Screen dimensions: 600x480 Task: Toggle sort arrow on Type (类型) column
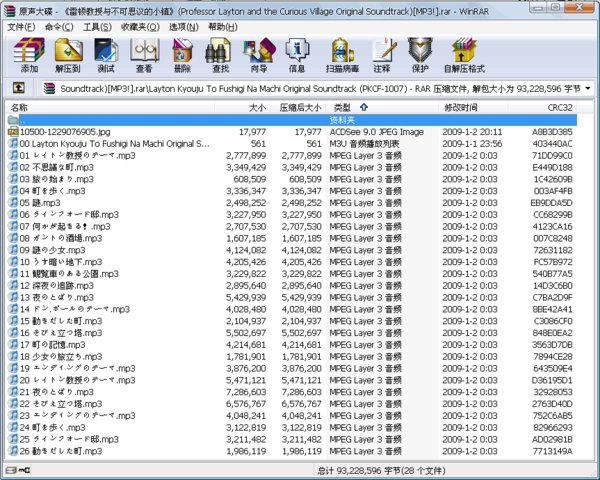coord(364,107)
